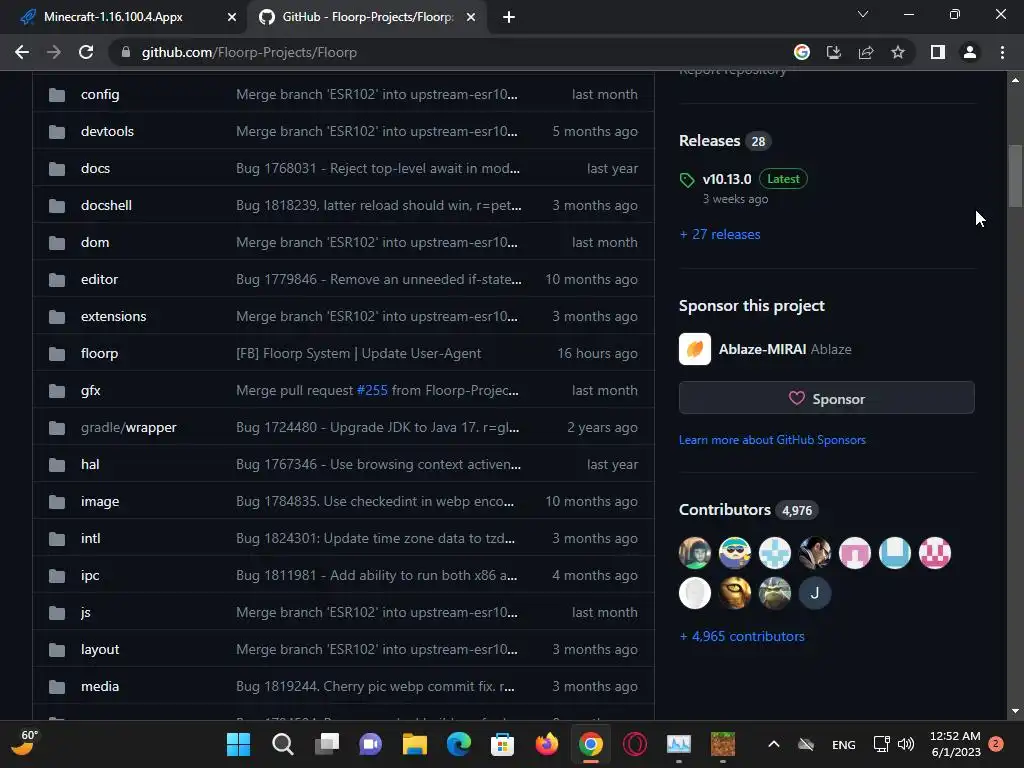Viewport: 1024px width, 768px height.
Task: Open the Windows Start menu
Action: (x=238, y=744)
